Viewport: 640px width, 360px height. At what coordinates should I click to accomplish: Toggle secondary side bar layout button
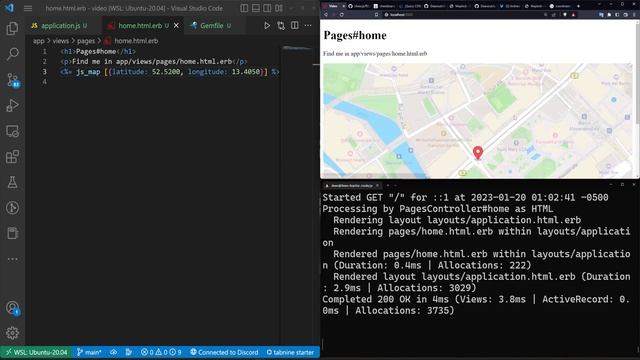pyautogui.click(x=267, y=8)
